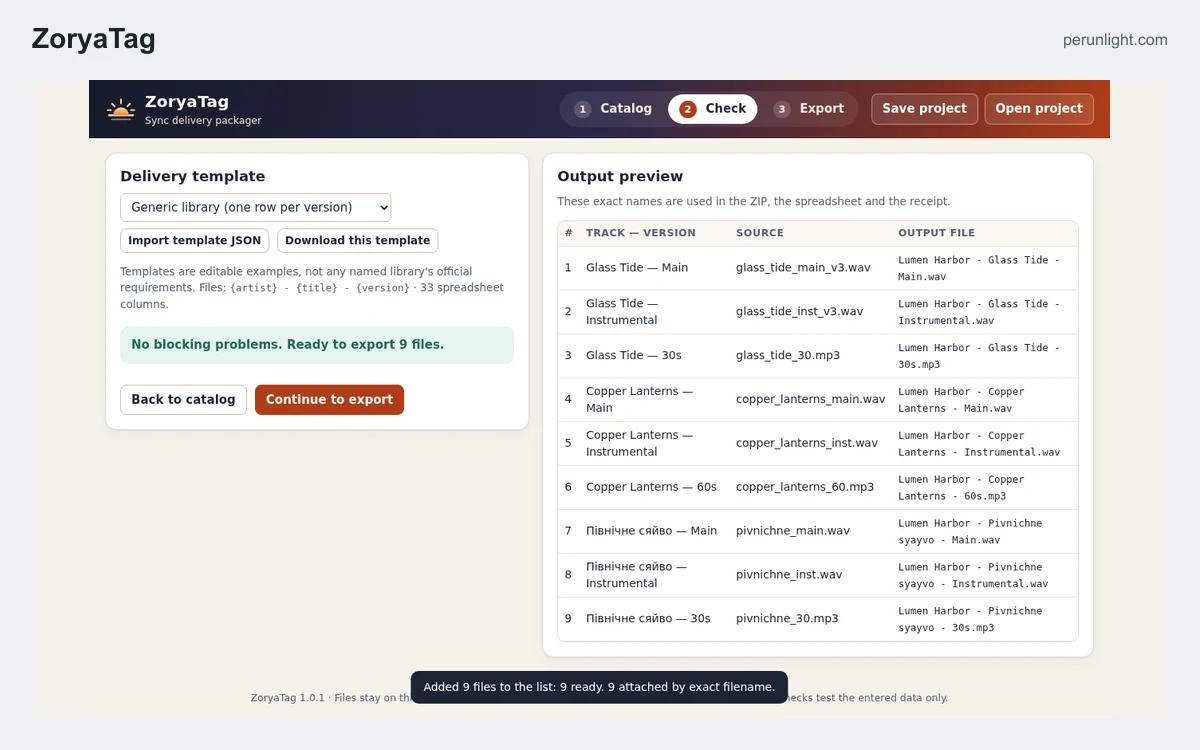
Task: Click the OUTPUT FILE column header
Action: tap(936, 233)
